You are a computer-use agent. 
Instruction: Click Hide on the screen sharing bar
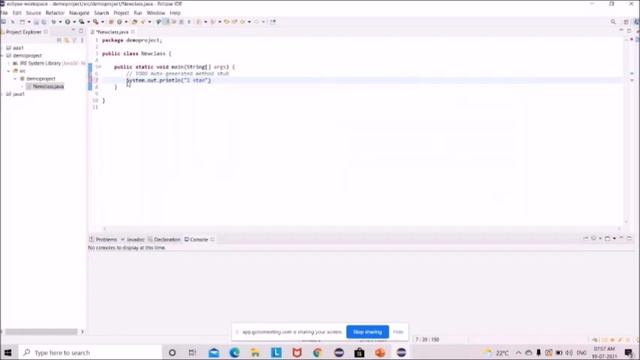(x=398, y=332)
